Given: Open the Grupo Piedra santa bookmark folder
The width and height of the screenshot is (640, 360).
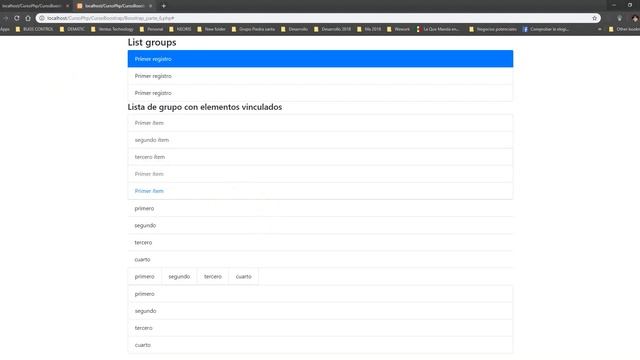Looking at the screenshot, I should click(253, 29).
